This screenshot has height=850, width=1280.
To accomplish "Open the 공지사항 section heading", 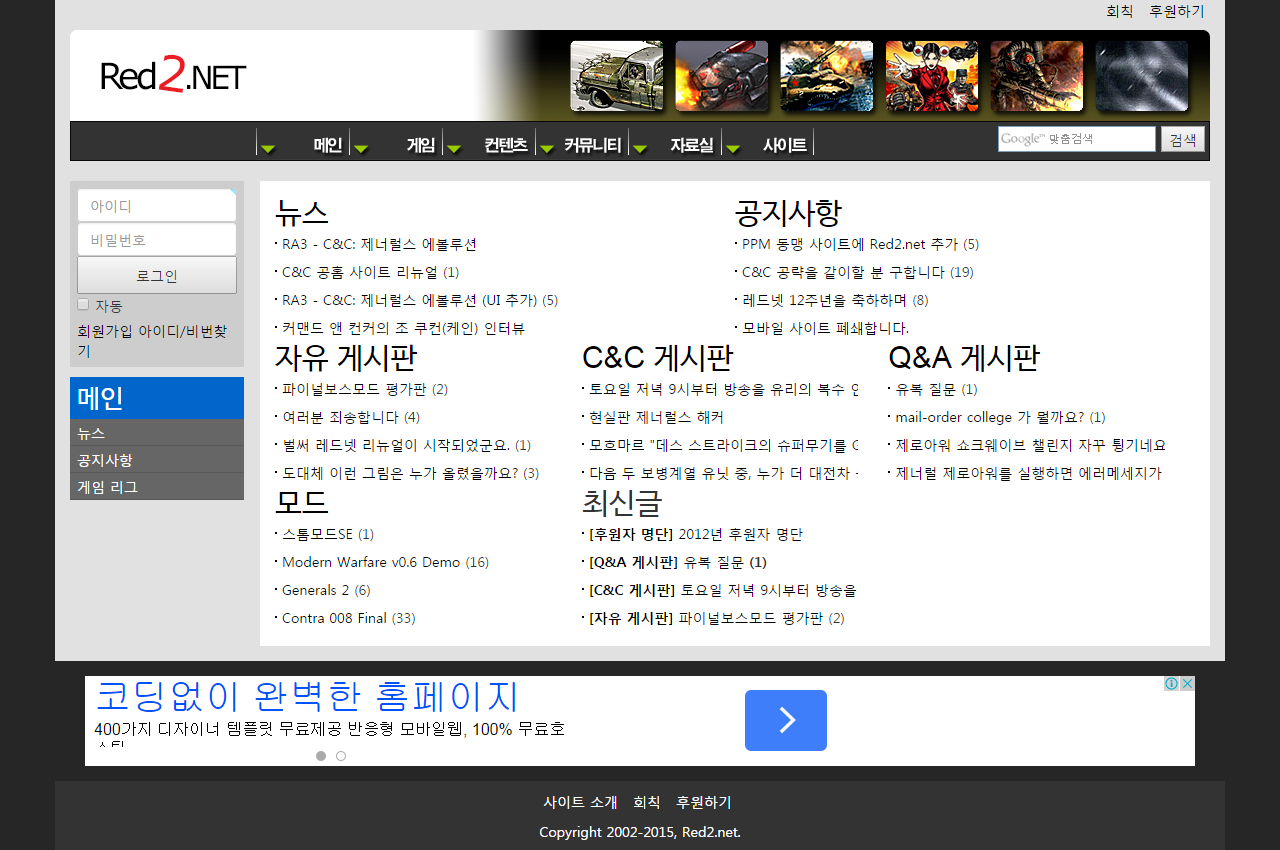I will tap(788, 212).
